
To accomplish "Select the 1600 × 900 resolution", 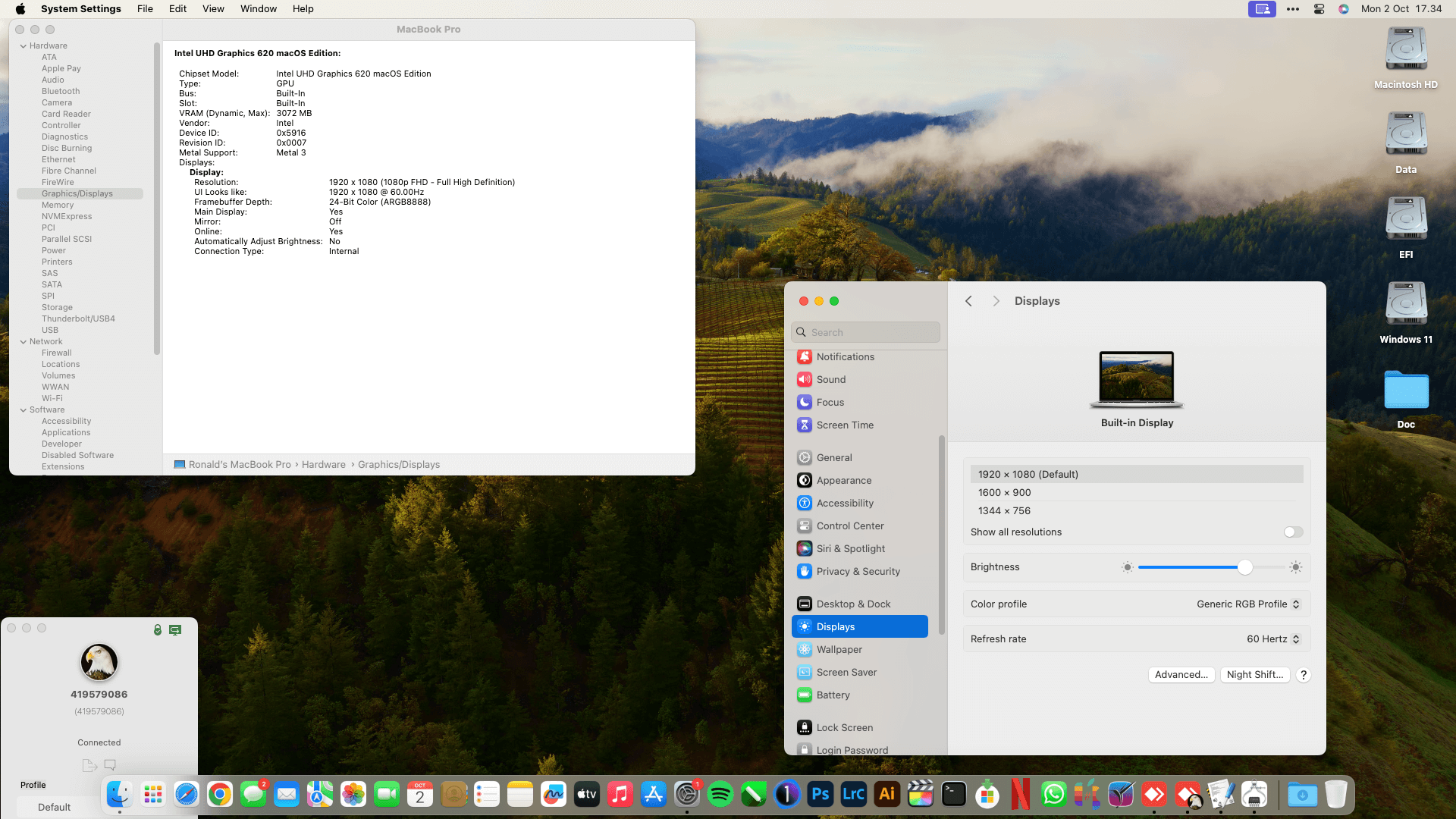I will pyautogui.click(x=1004, y=492).
